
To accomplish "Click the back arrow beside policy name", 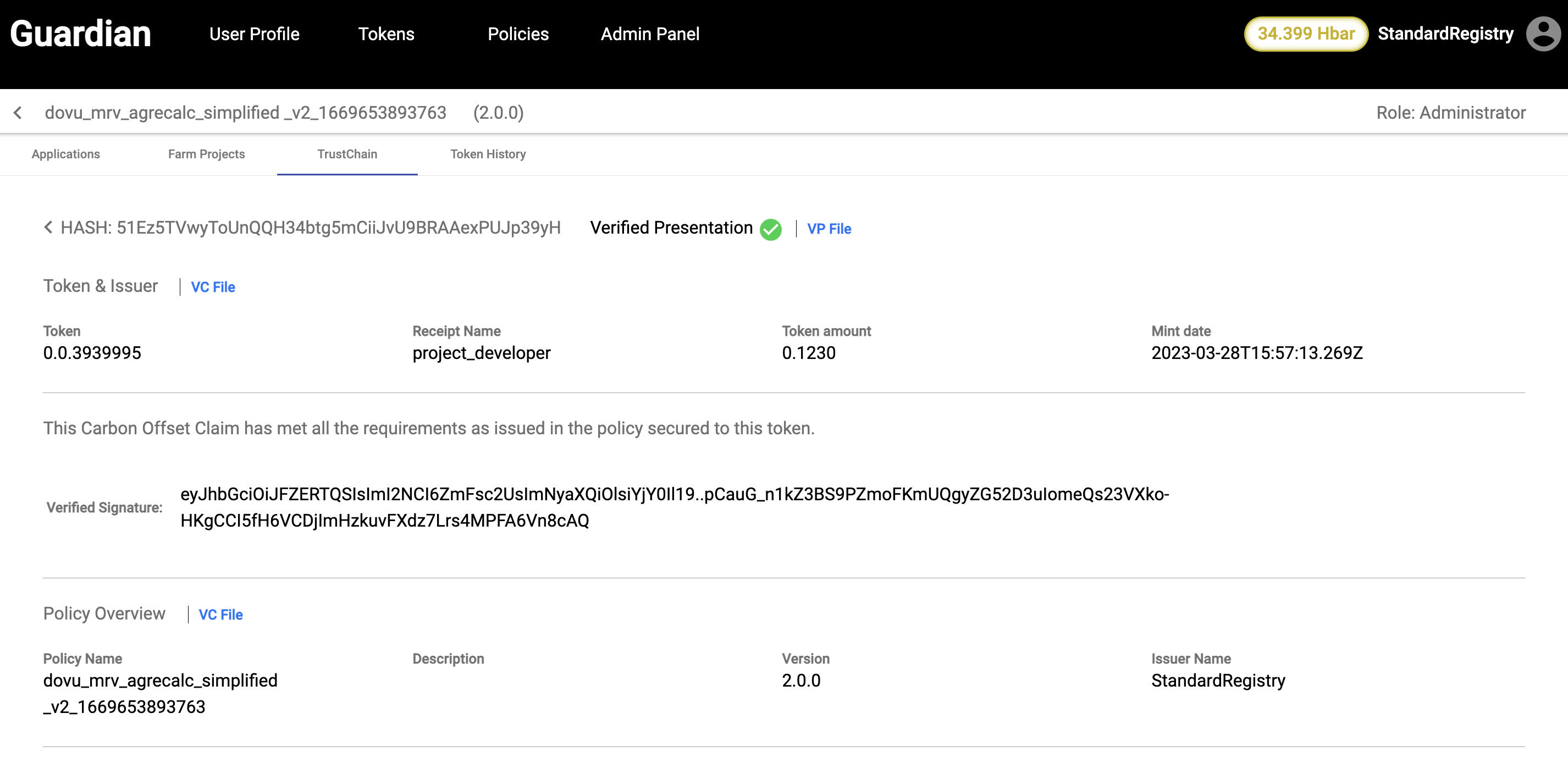I will (18, 113).
